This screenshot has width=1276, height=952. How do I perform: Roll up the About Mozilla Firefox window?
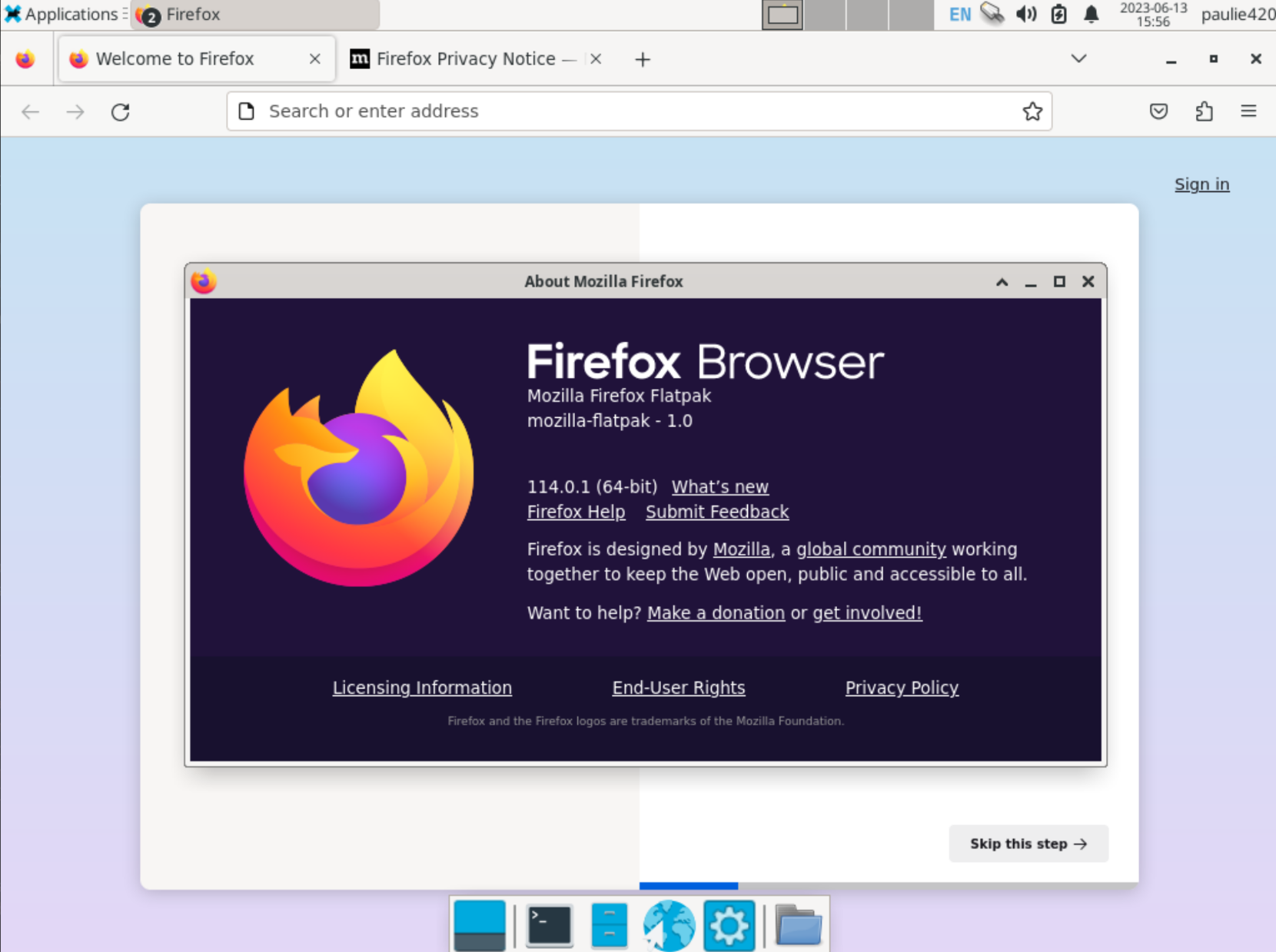1002,282
